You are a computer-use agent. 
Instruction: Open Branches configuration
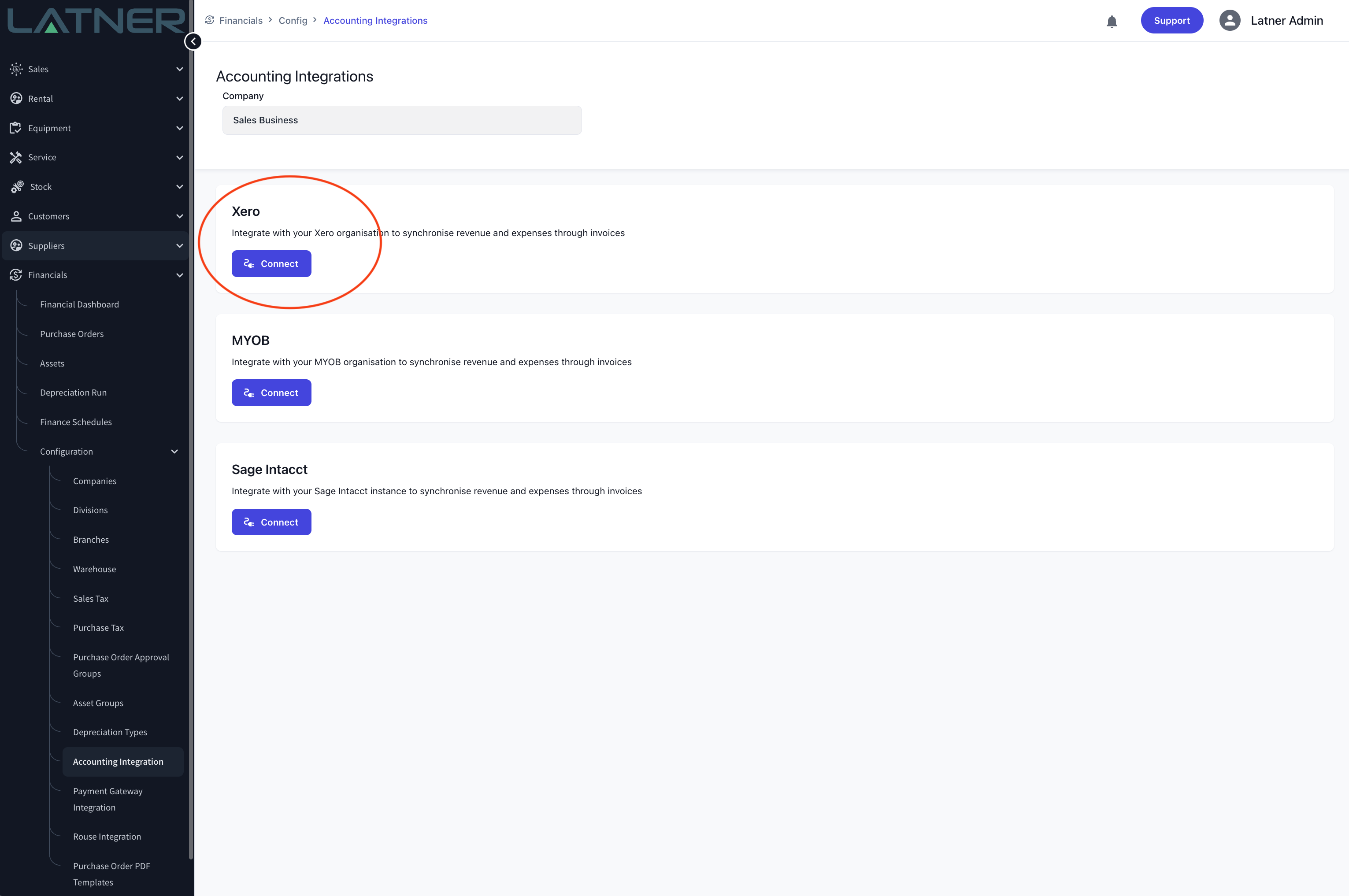pos(91,540)
